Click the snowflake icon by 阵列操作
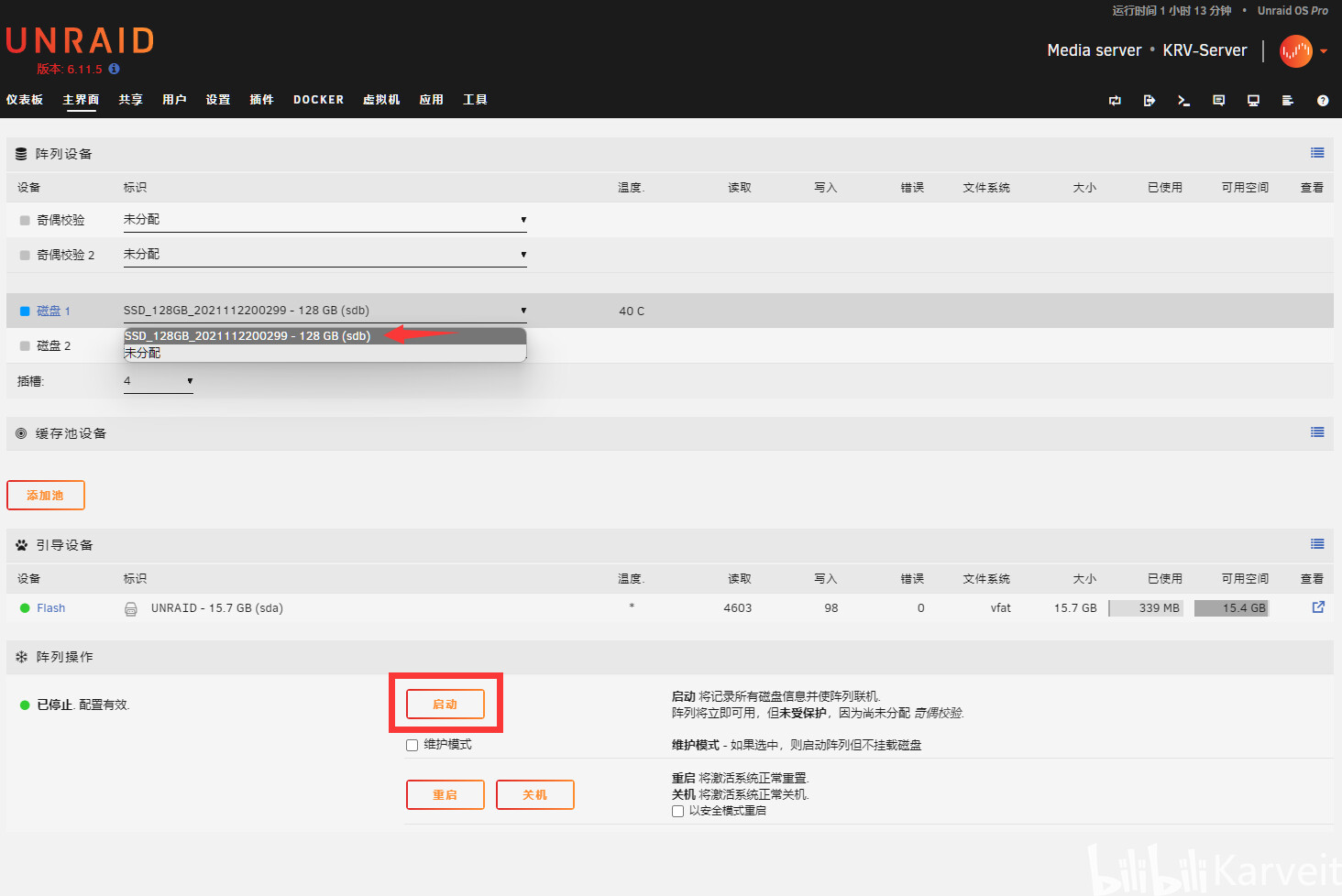 21,657
